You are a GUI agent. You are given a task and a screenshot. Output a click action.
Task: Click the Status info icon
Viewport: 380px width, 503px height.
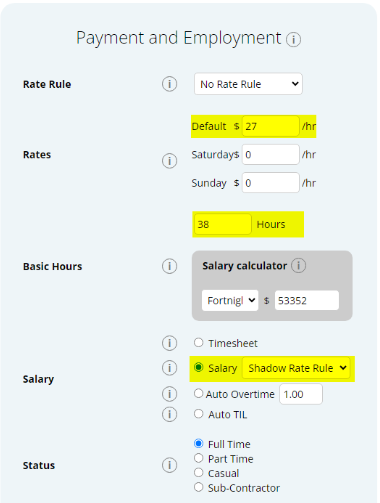(169, 465)
